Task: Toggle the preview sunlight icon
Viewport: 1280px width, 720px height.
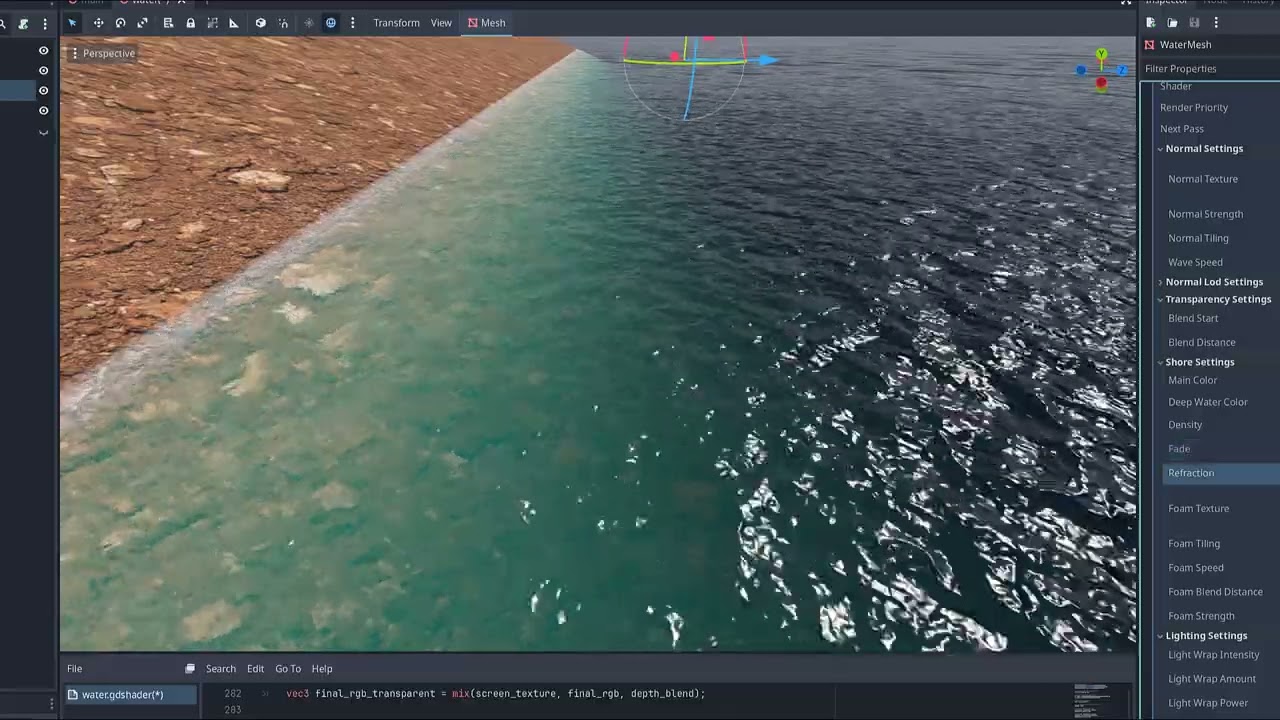Action: (308, 22)
